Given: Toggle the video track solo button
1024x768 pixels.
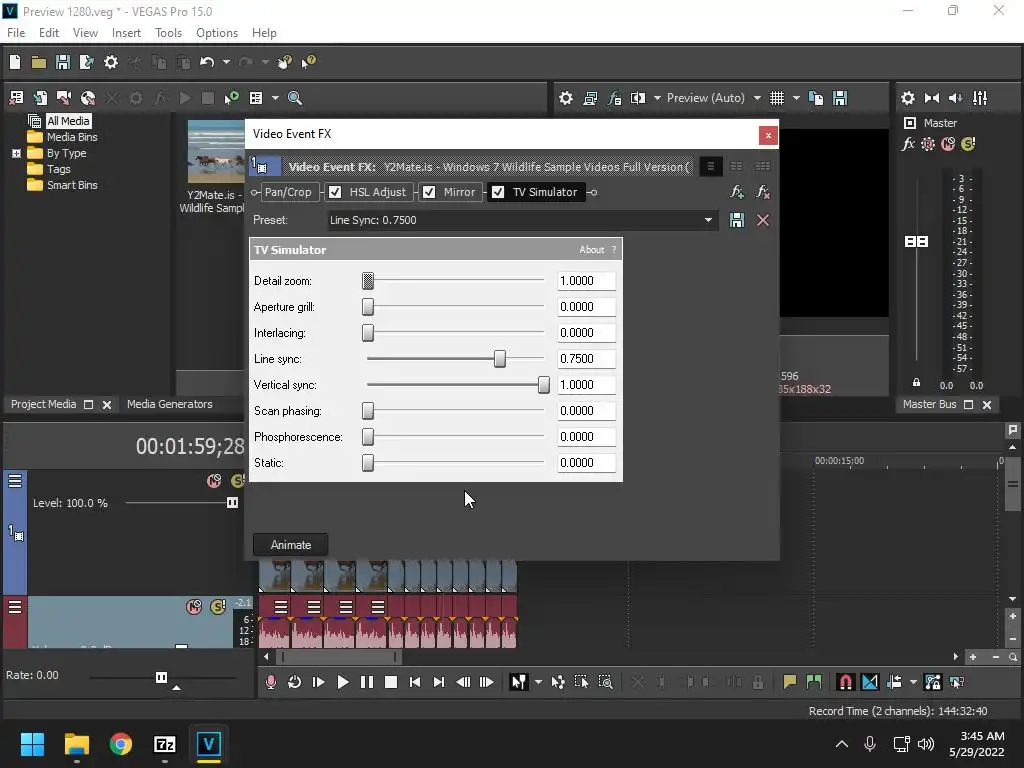Looking at the screenshot, I should point(237,481).
